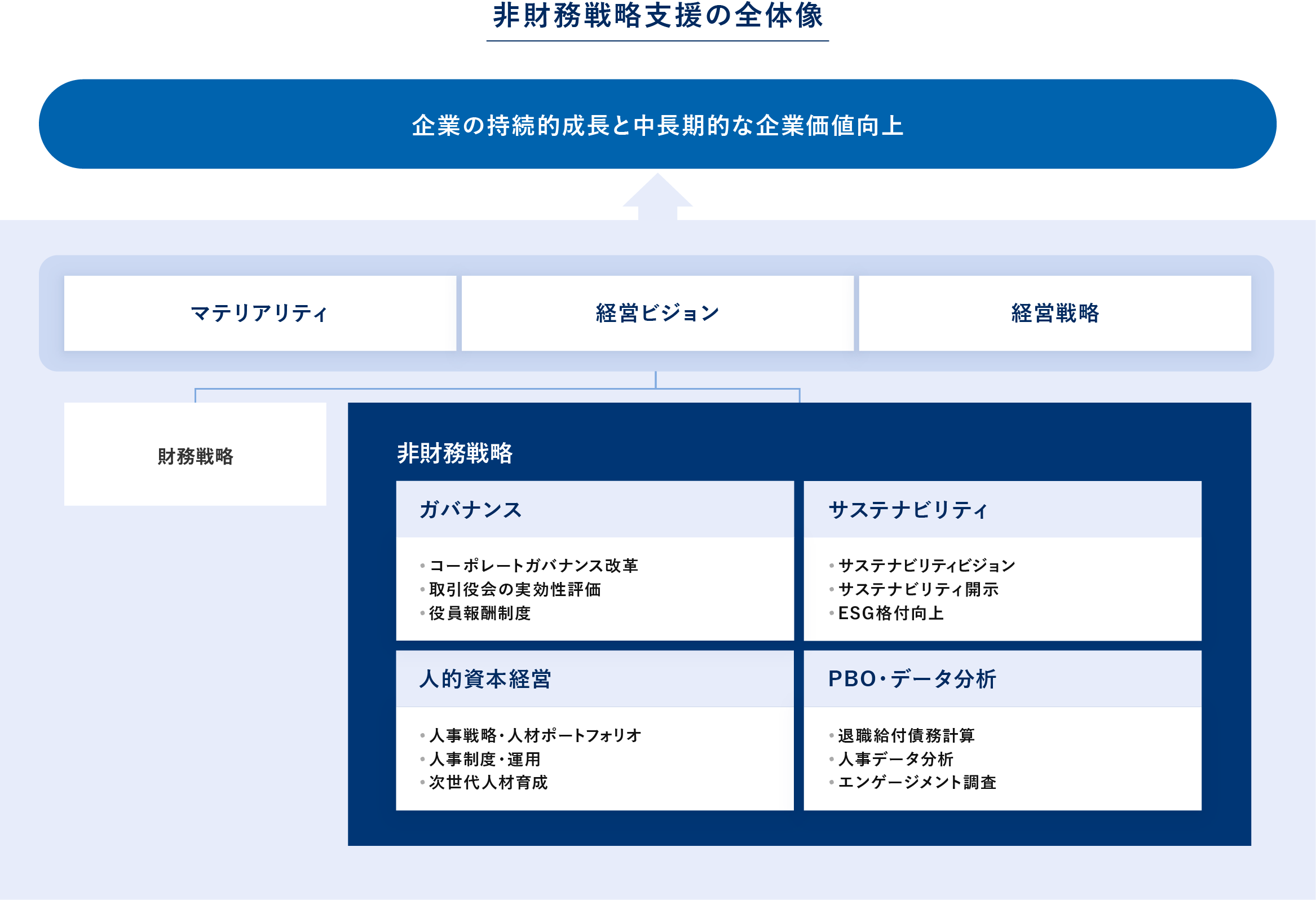Click the 財務戦略 white box
Screen dimensions: 1316x900
coord(195,455)
